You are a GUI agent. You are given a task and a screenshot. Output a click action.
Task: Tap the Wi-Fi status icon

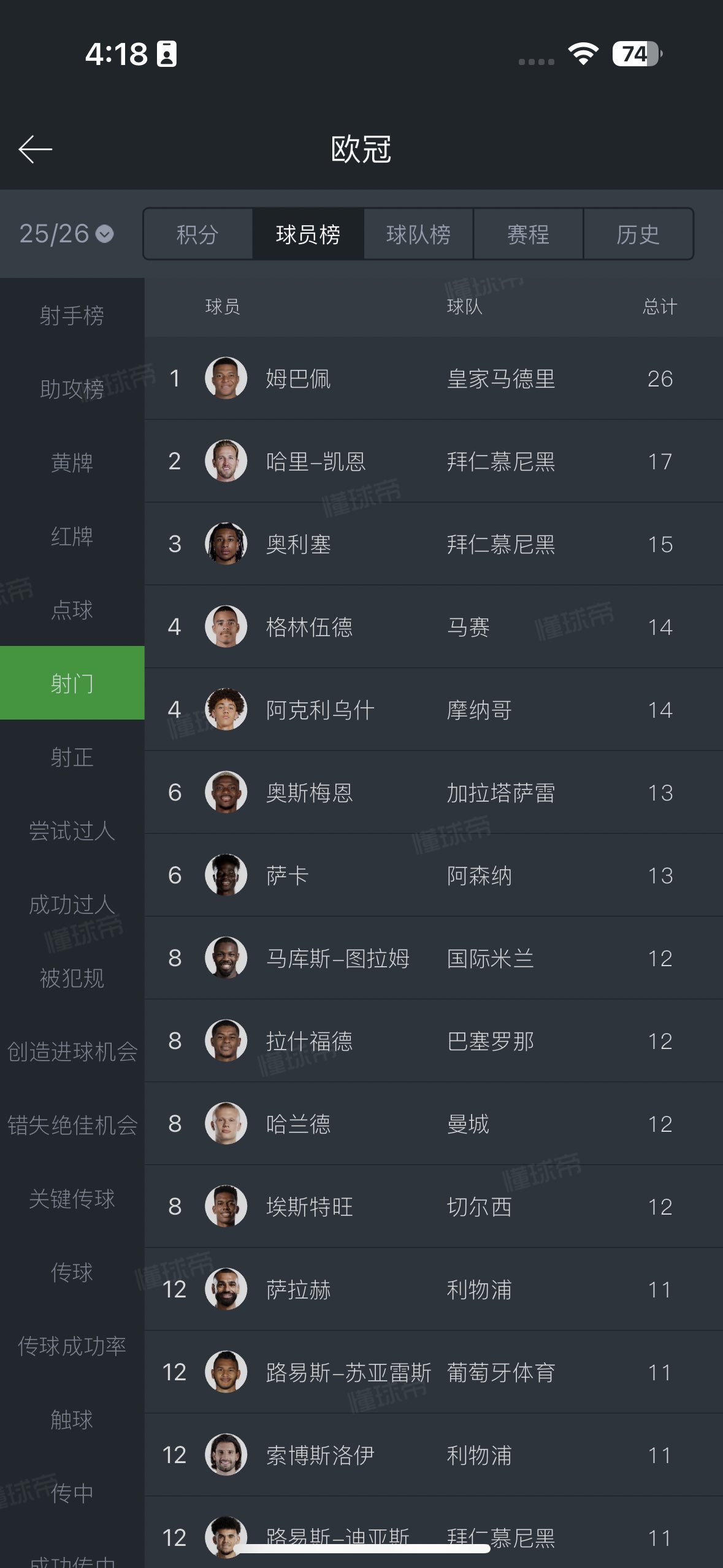[x=583, y=54]
